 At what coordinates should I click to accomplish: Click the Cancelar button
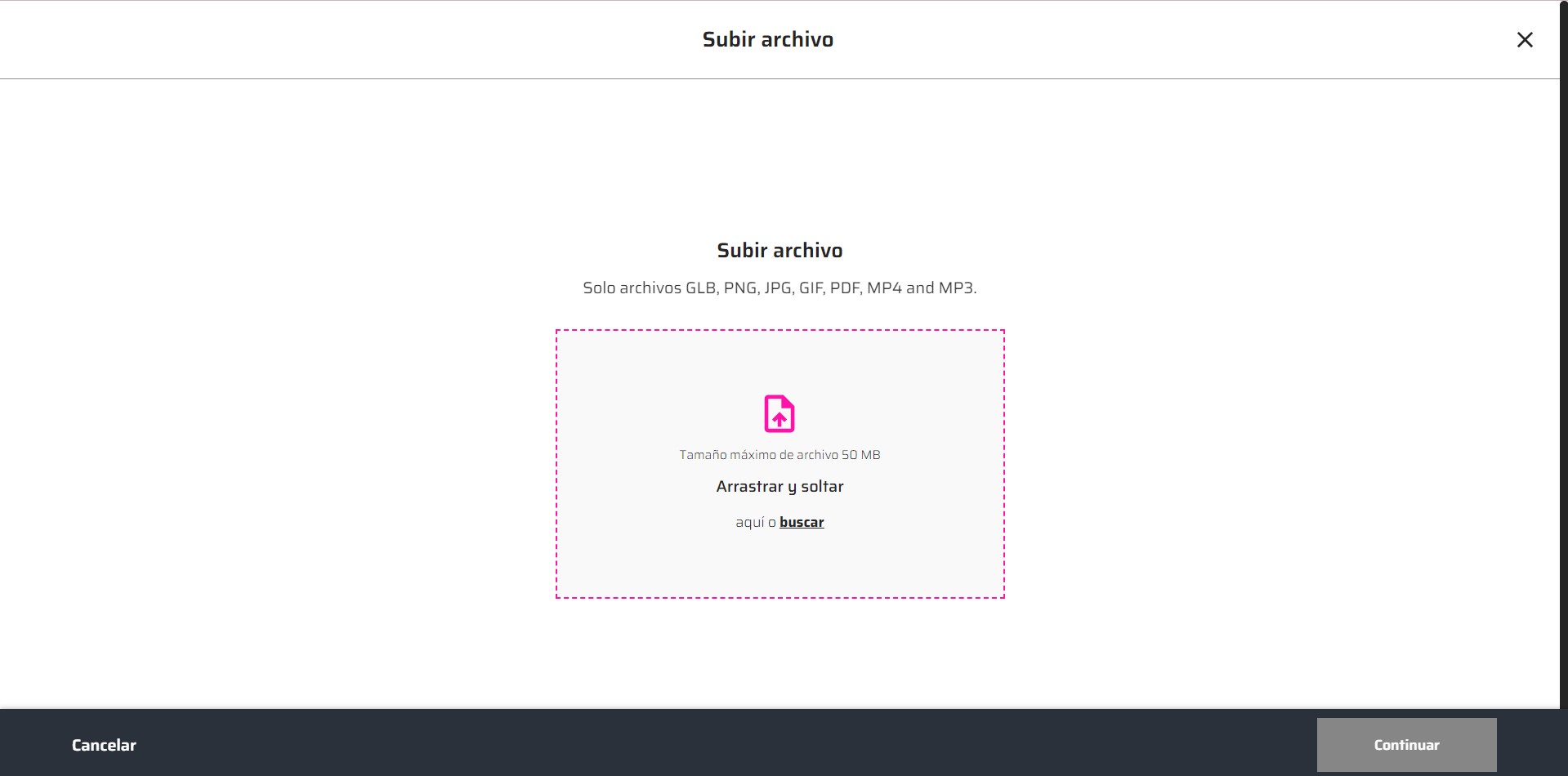(104, 745)
